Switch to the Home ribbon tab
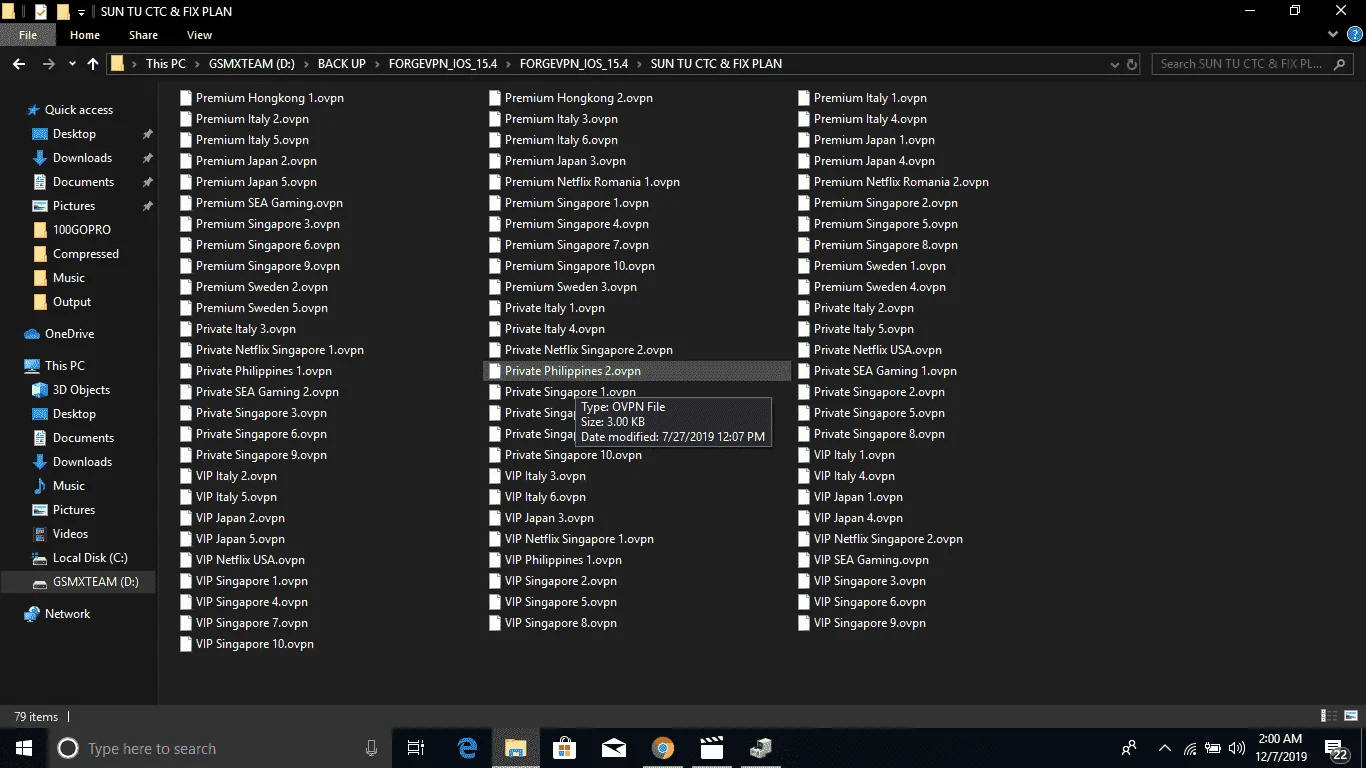This screenshot has width=1366, height=768. (85, 35)
